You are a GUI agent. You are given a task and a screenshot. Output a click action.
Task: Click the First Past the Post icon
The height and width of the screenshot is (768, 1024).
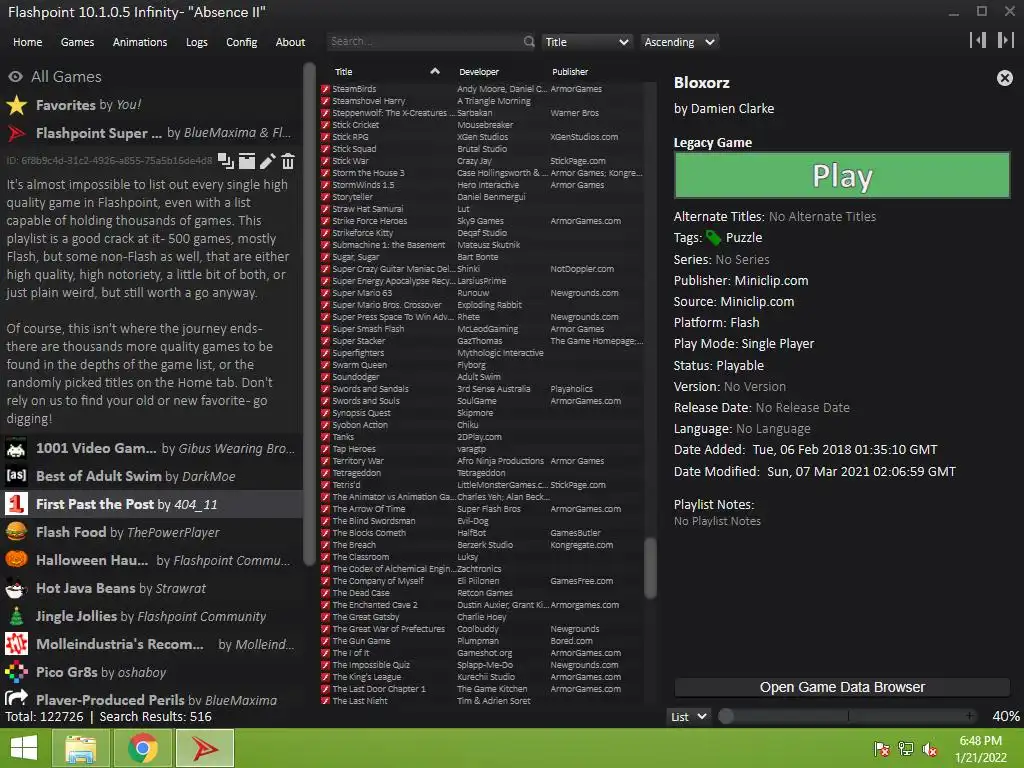(x=16, y=504)
